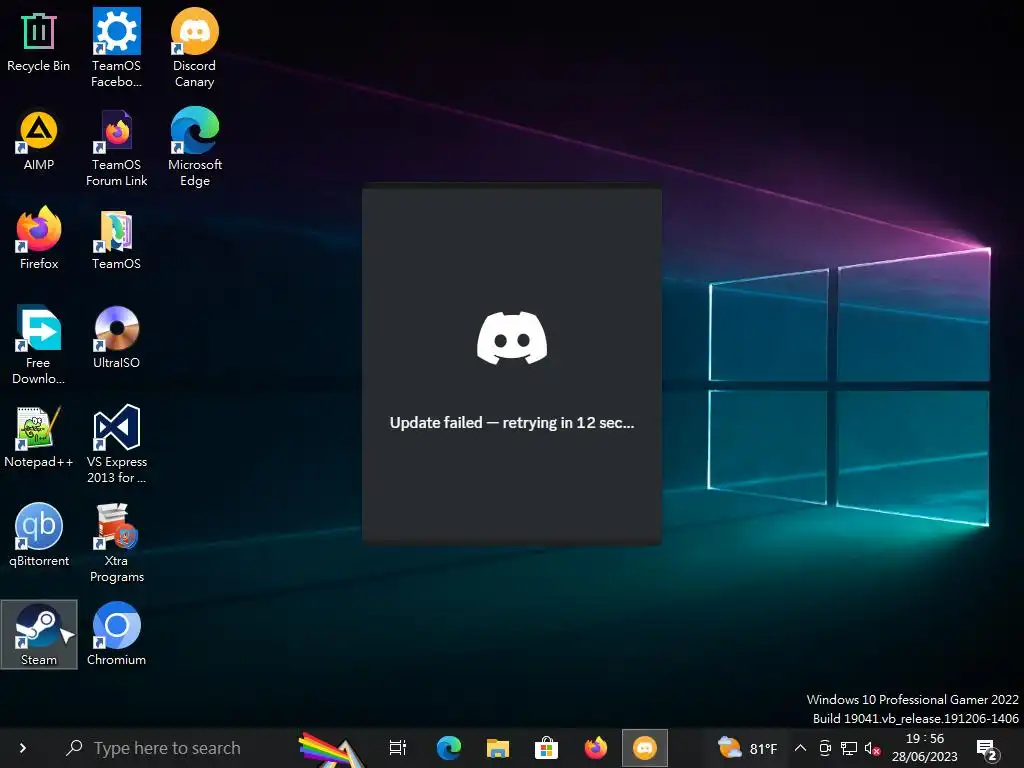Open Task View on the taskbar

click(x=398, y=748)
